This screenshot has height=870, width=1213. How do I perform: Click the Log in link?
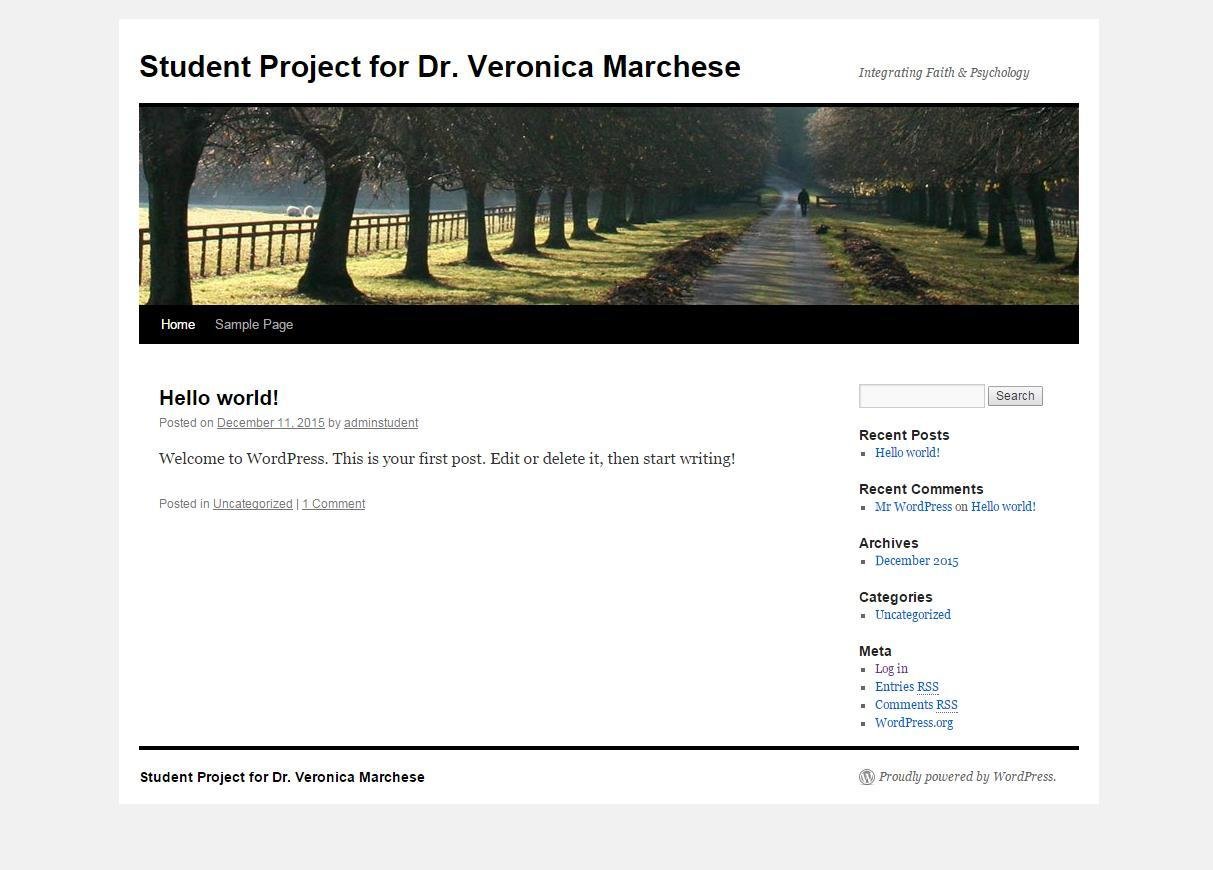coord(891,669)
